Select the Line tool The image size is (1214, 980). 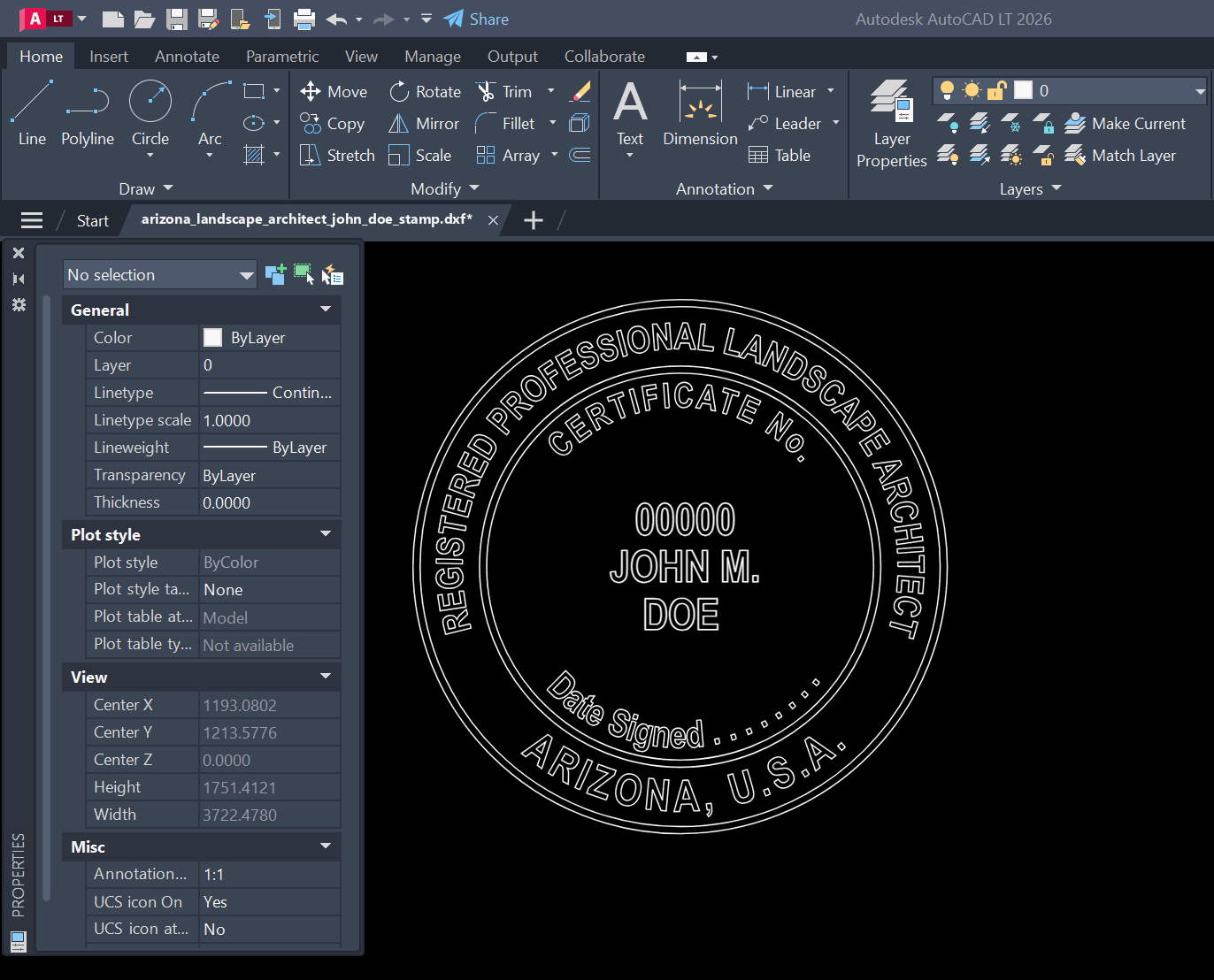point(32,113)
